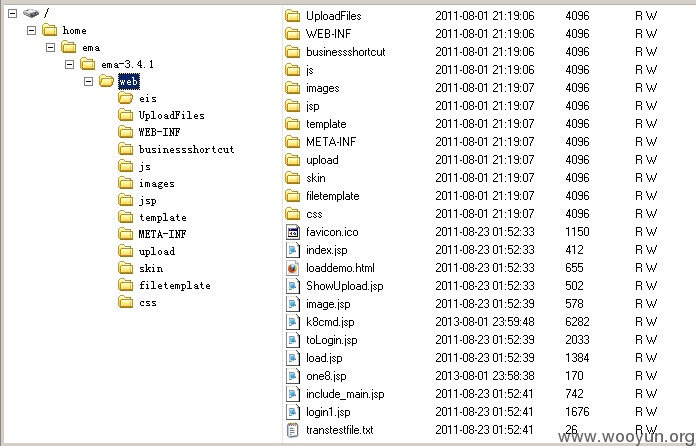Click one8.jsp file icon
696x446 pixels.
point(293,376)
